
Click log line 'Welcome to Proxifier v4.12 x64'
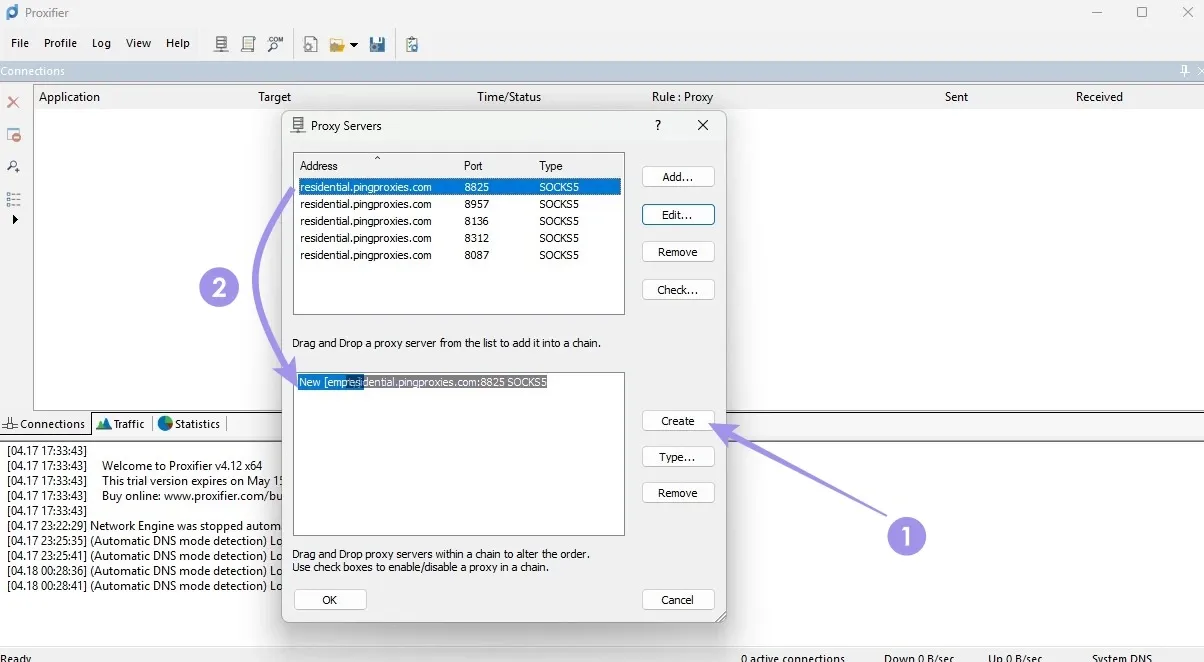coord(182,466)
